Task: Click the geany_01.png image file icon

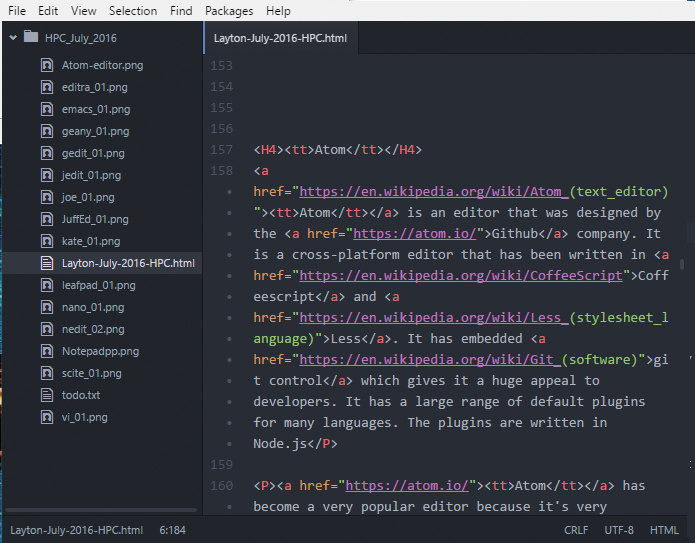Action: 47,131
